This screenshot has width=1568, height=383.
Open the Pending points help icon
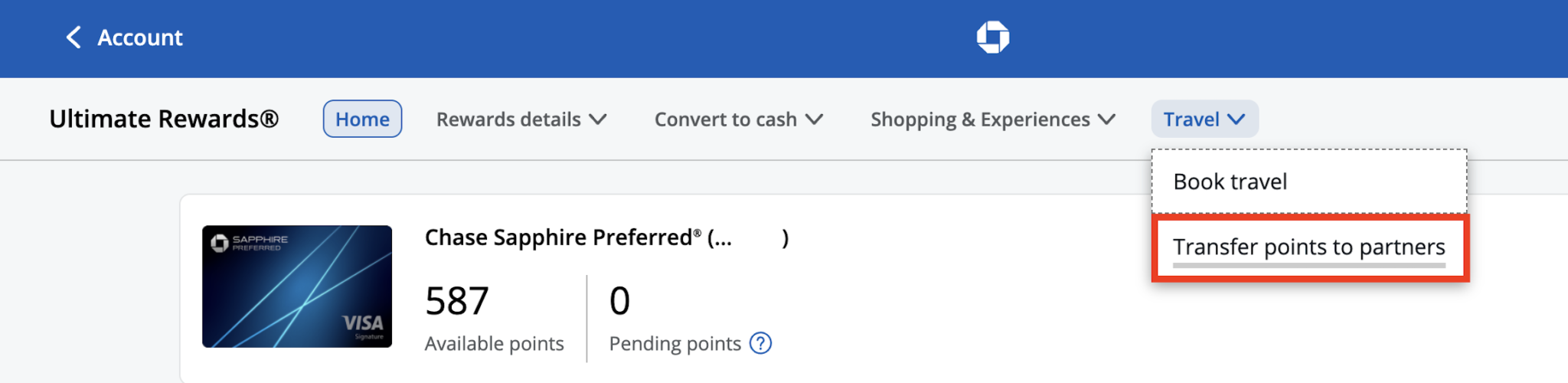[x=760, y=343]
